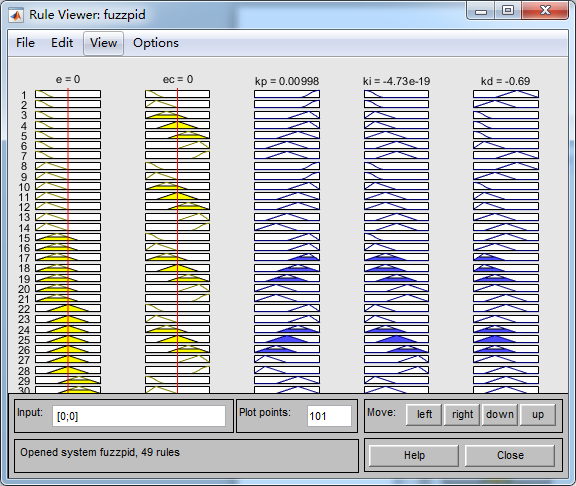Viewport: 576px width, 486px height.
Task: Open the Options menu
Action: (156, 43)
